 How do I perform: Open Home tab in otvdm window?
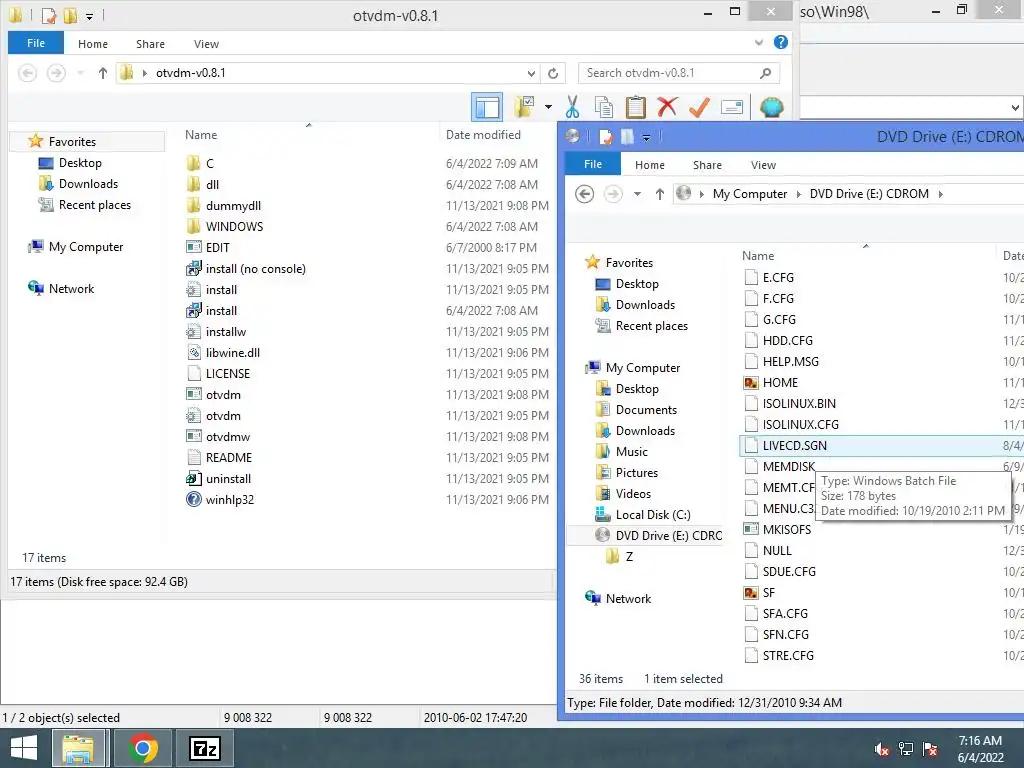[x=93, y=44]
